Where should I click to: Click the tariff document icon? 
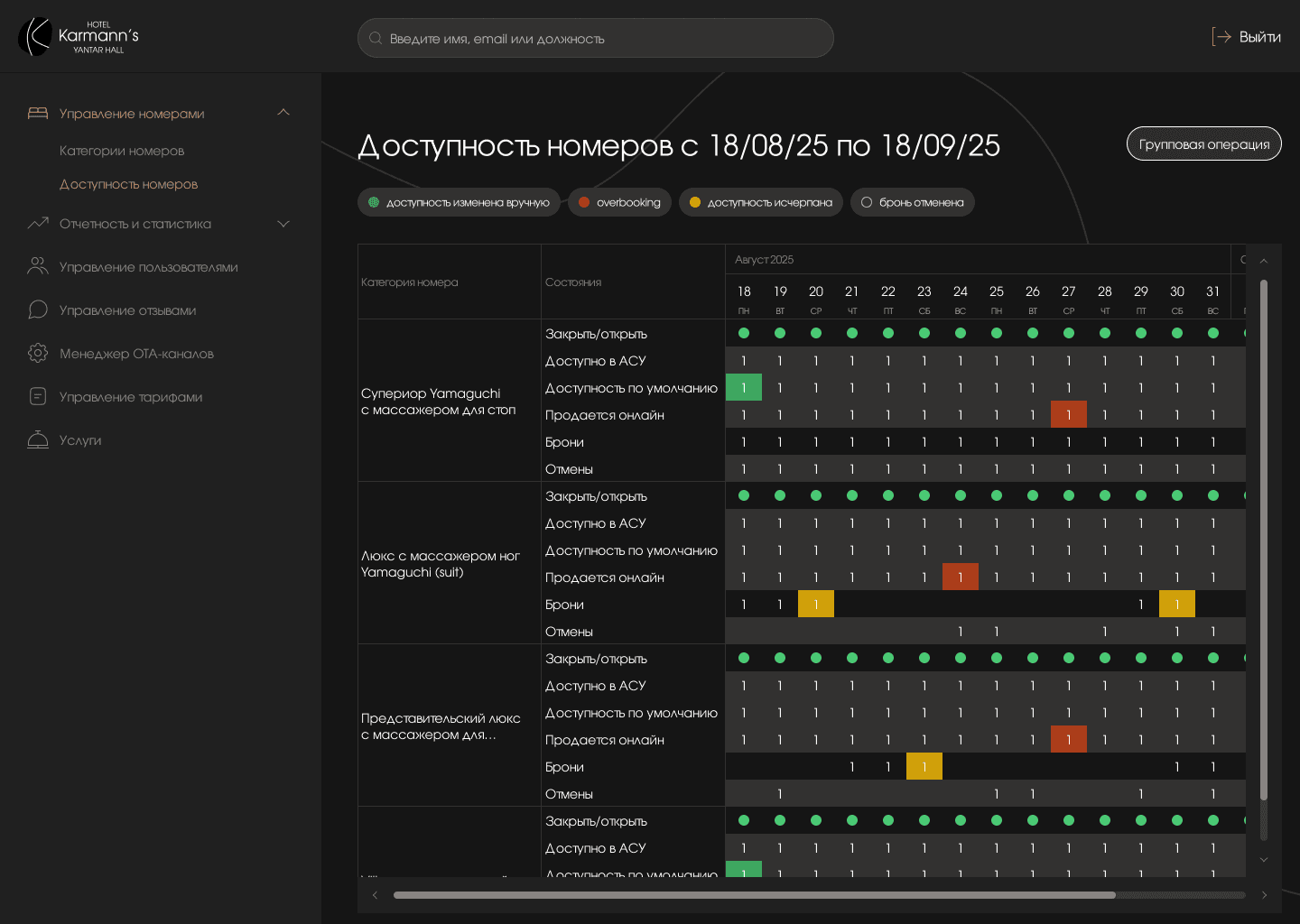[x=38, y=396]
